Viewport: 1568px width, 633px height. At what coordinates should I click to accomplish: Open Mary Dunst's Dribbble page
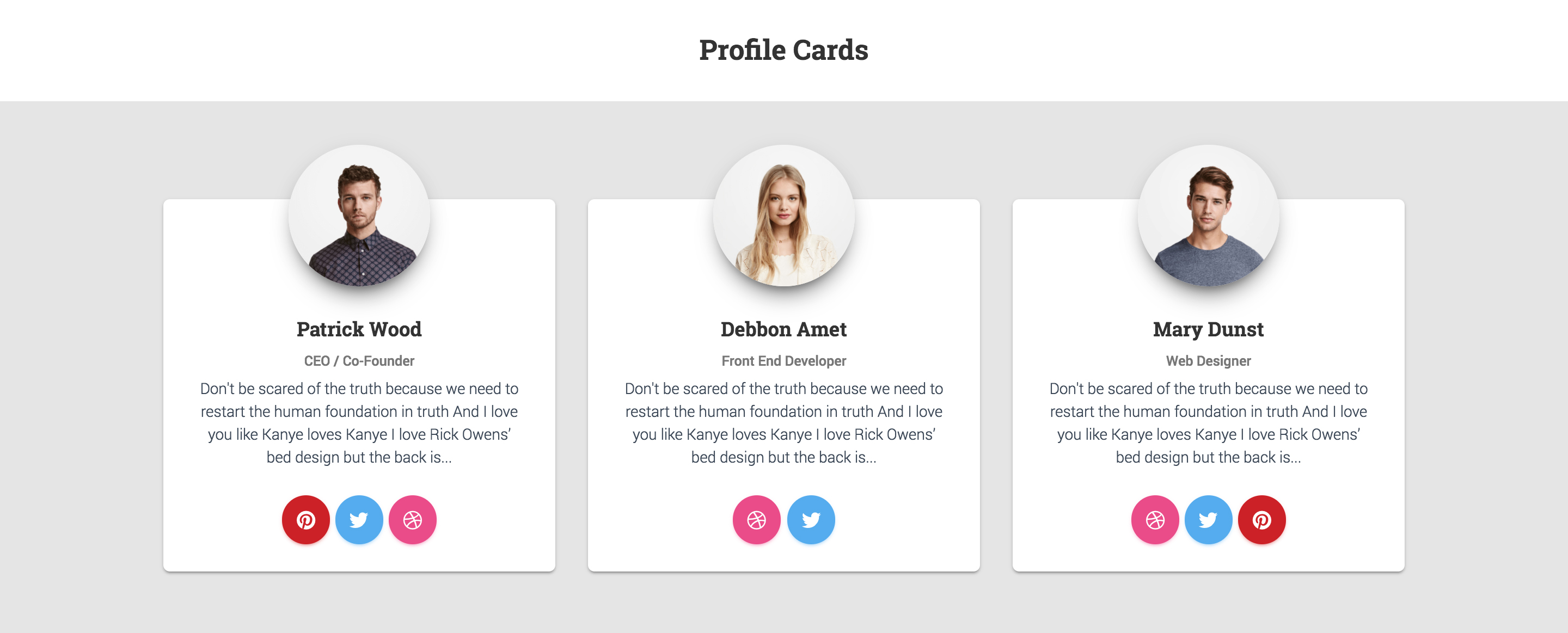coord(1155,520)
